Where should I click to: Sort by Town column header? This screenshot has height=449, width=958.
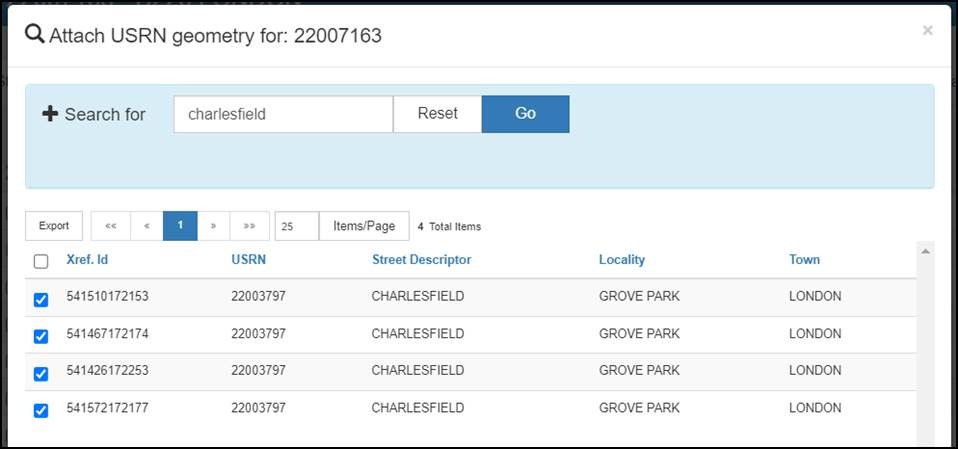[804, 260]
